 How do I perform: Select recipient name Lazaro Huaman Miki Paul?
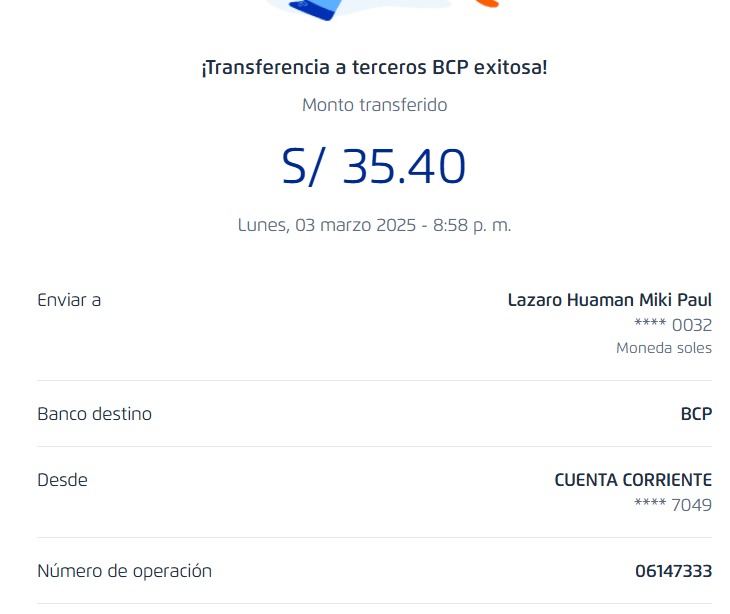pos(609,300)
